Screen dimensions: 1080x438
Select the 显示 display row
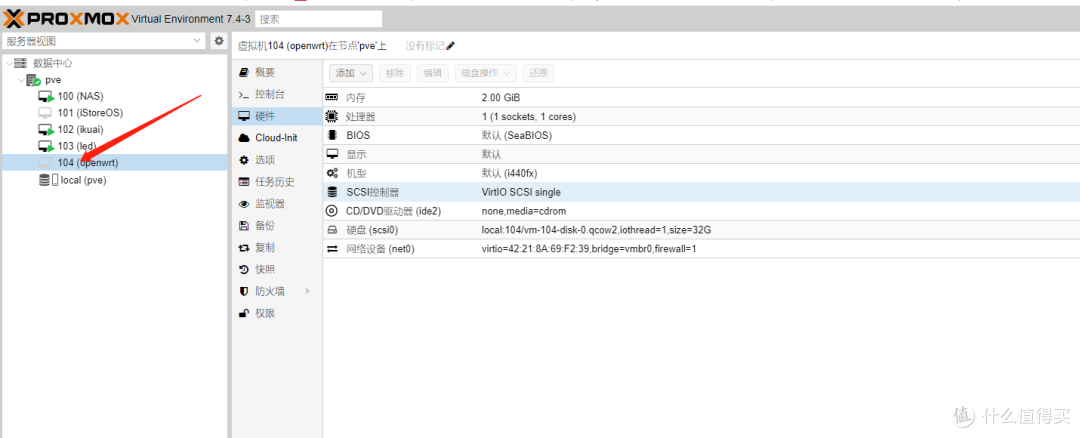pos(701,155)
